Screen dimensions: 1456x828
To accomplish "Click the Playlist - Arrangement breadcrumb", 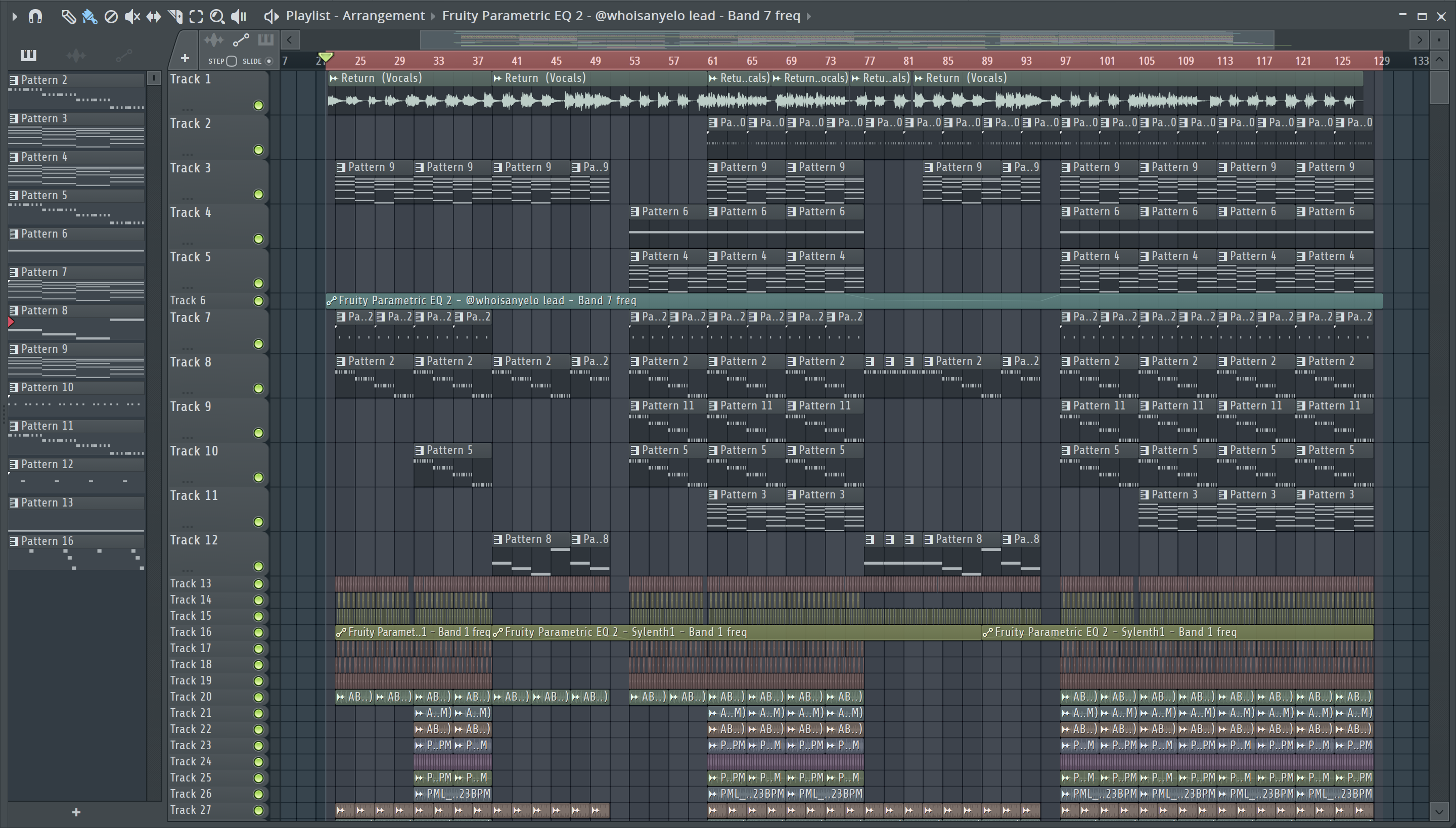I will (355, 16).
